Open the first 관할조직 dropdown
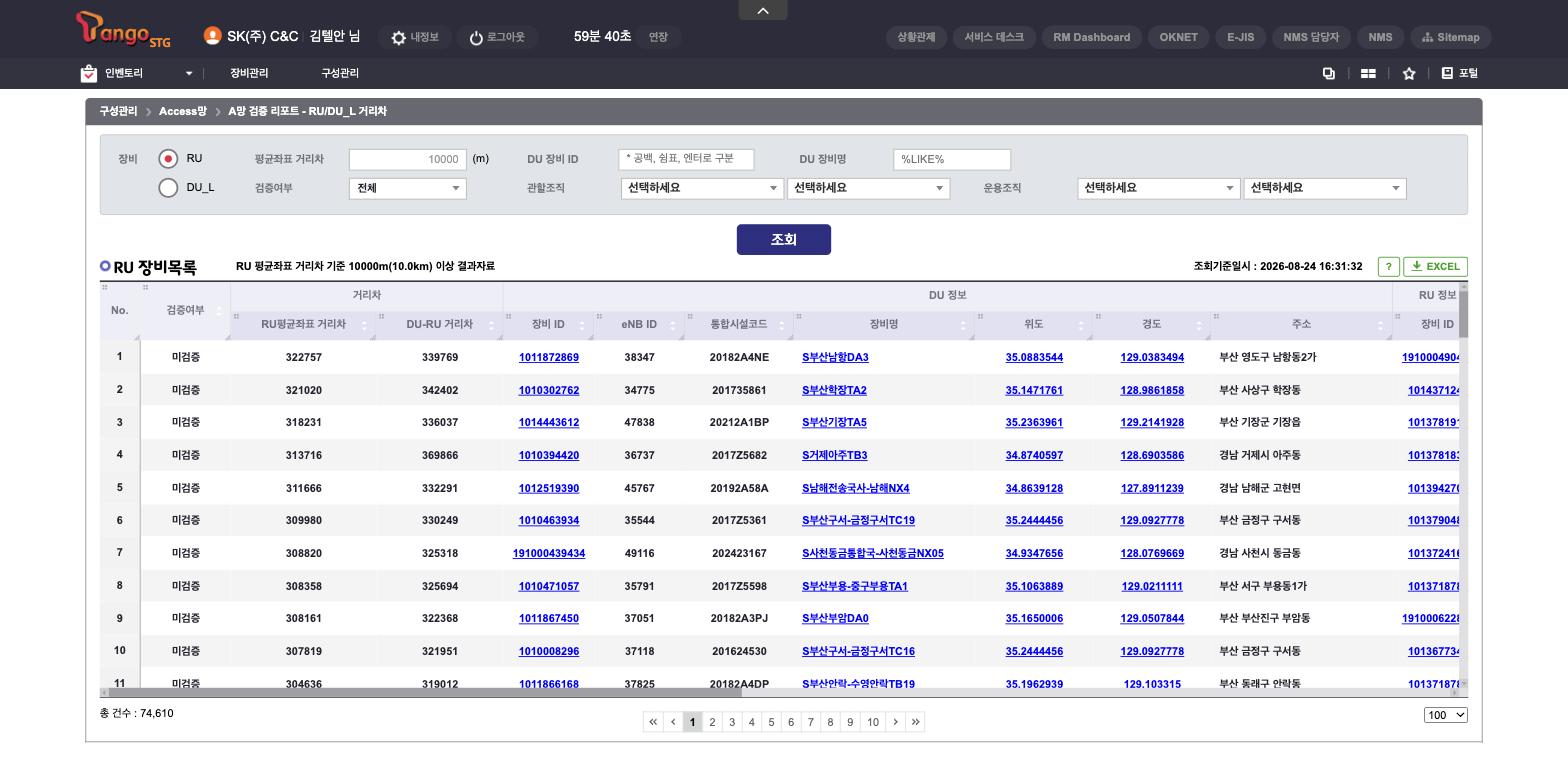1568x772 pixels. [702, 188]
